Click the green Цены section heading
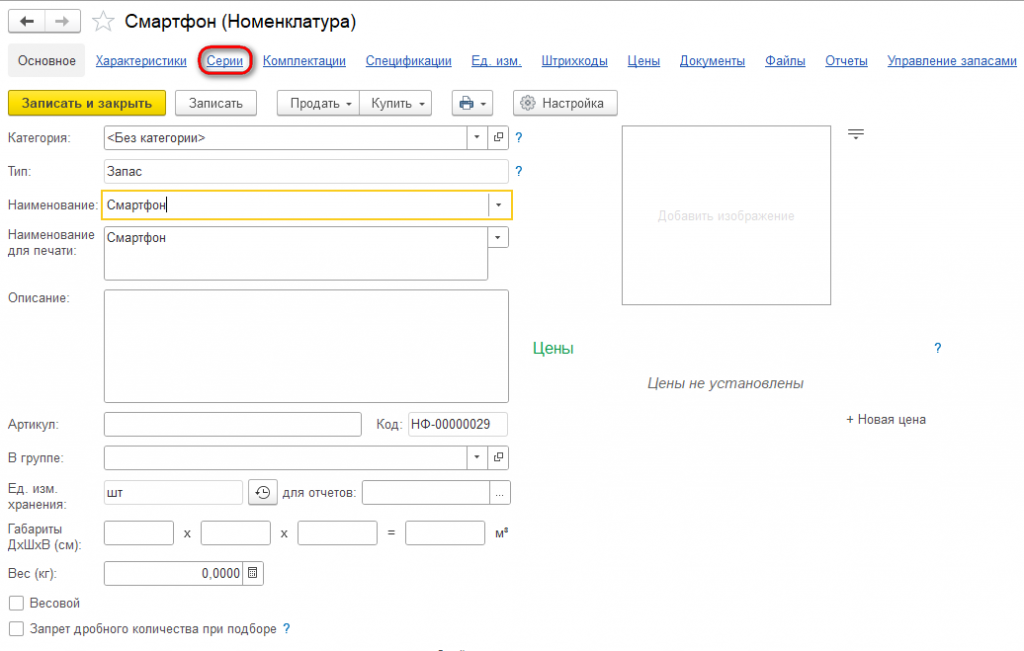The width and height of the screenshot is (1024, 651). [x=553, y=348]
